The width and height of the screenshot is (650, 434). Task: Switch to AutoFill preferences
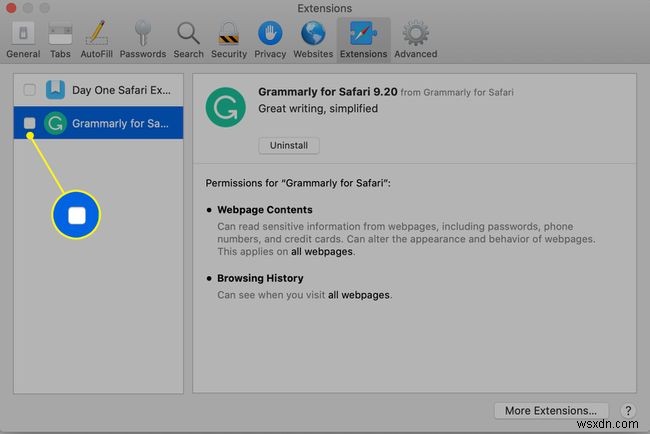point(97,40)
